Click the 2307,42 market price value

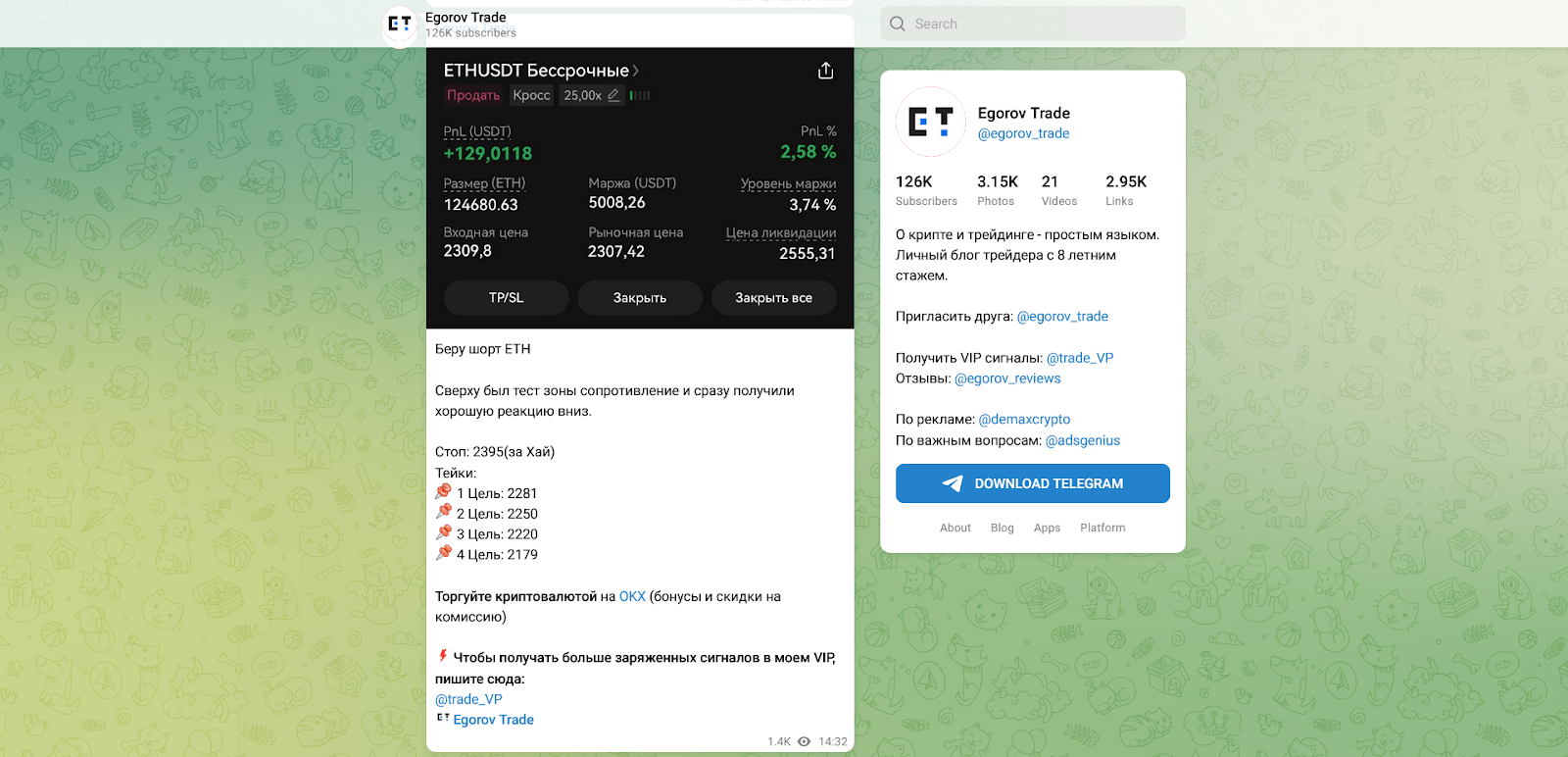tap(616, 252)
